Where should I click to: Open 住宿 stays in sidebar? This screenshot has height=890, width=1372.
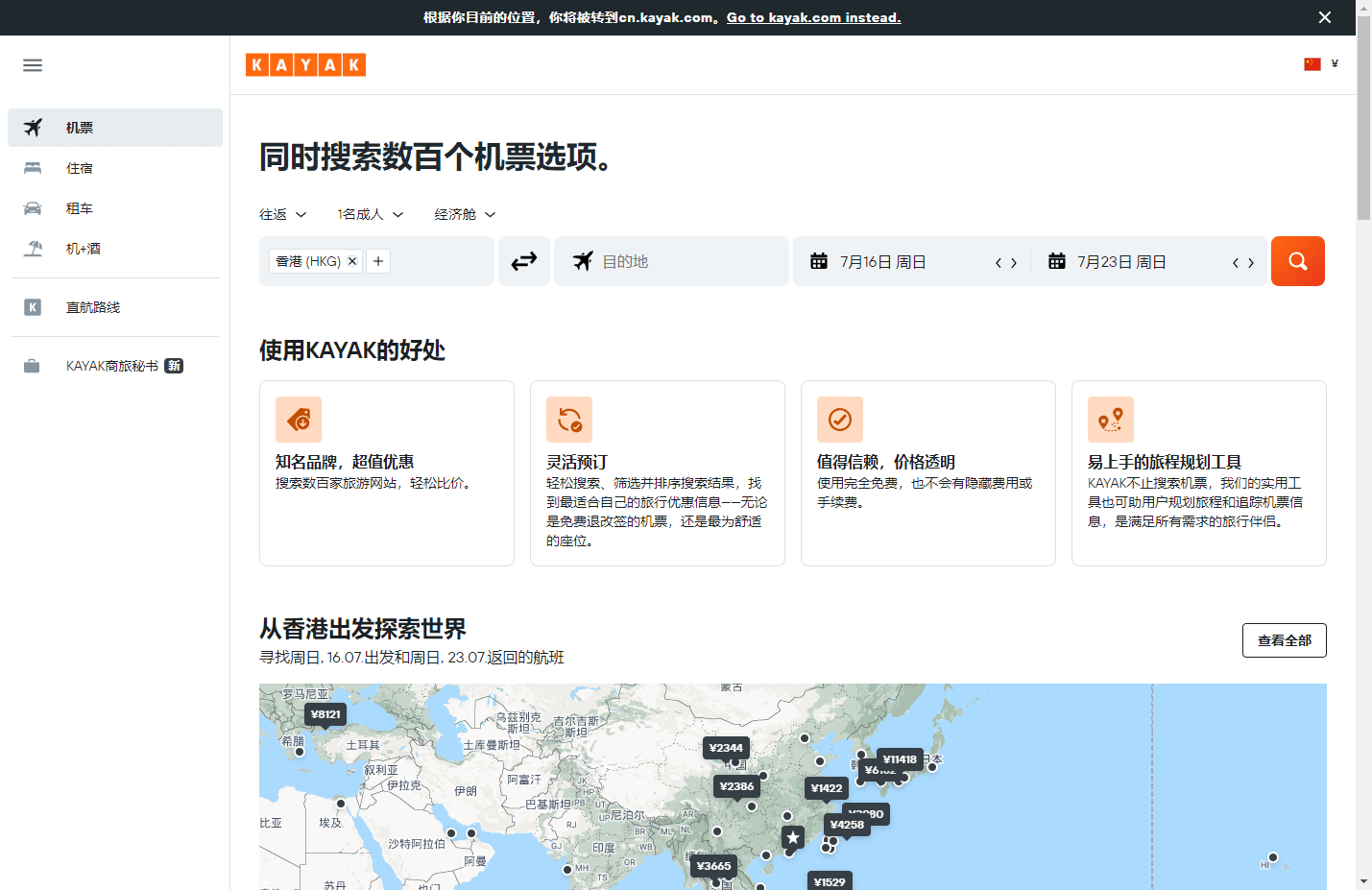pos(115,168)
